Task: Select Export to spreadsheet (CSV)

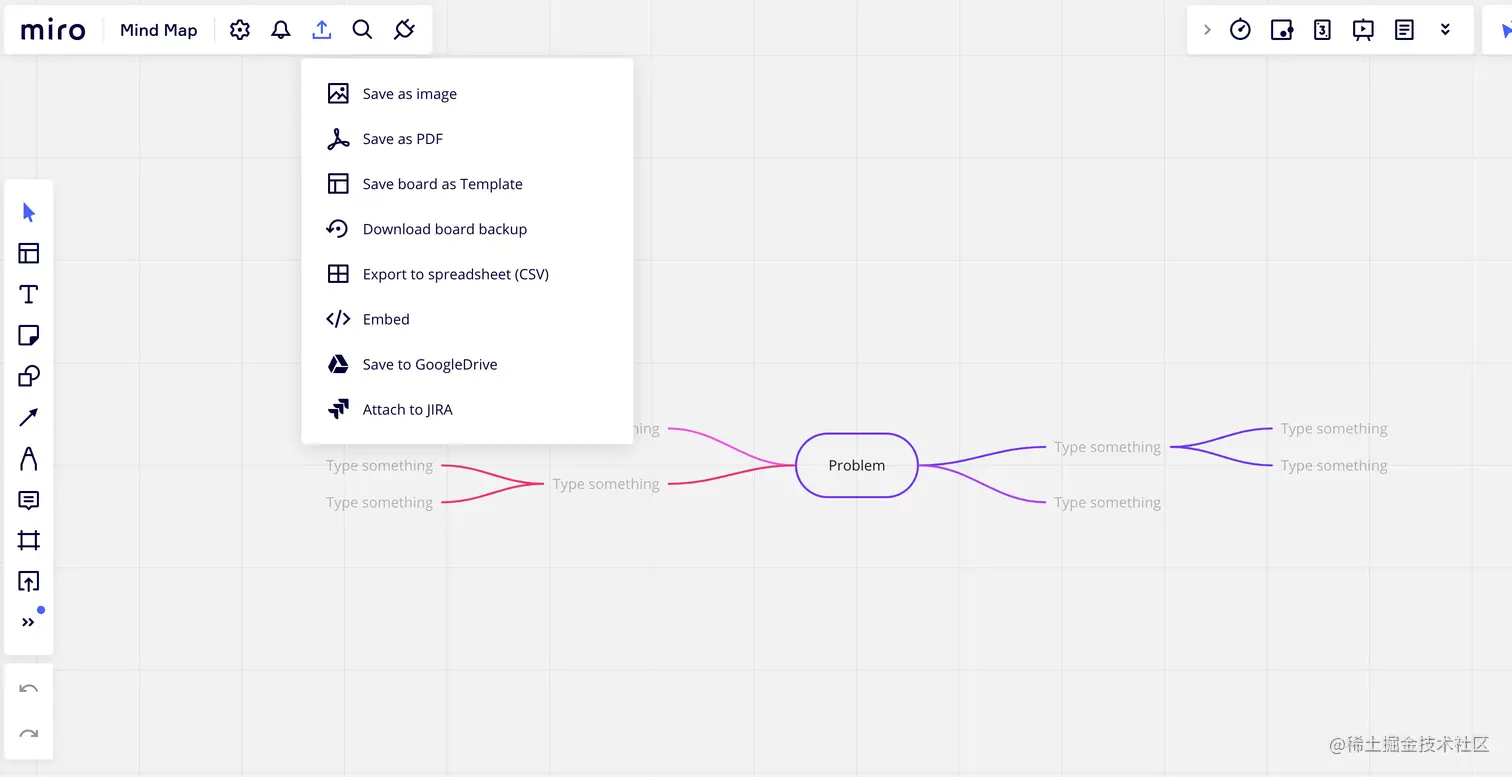Action: pyautogui.click(x=455, y=274)
